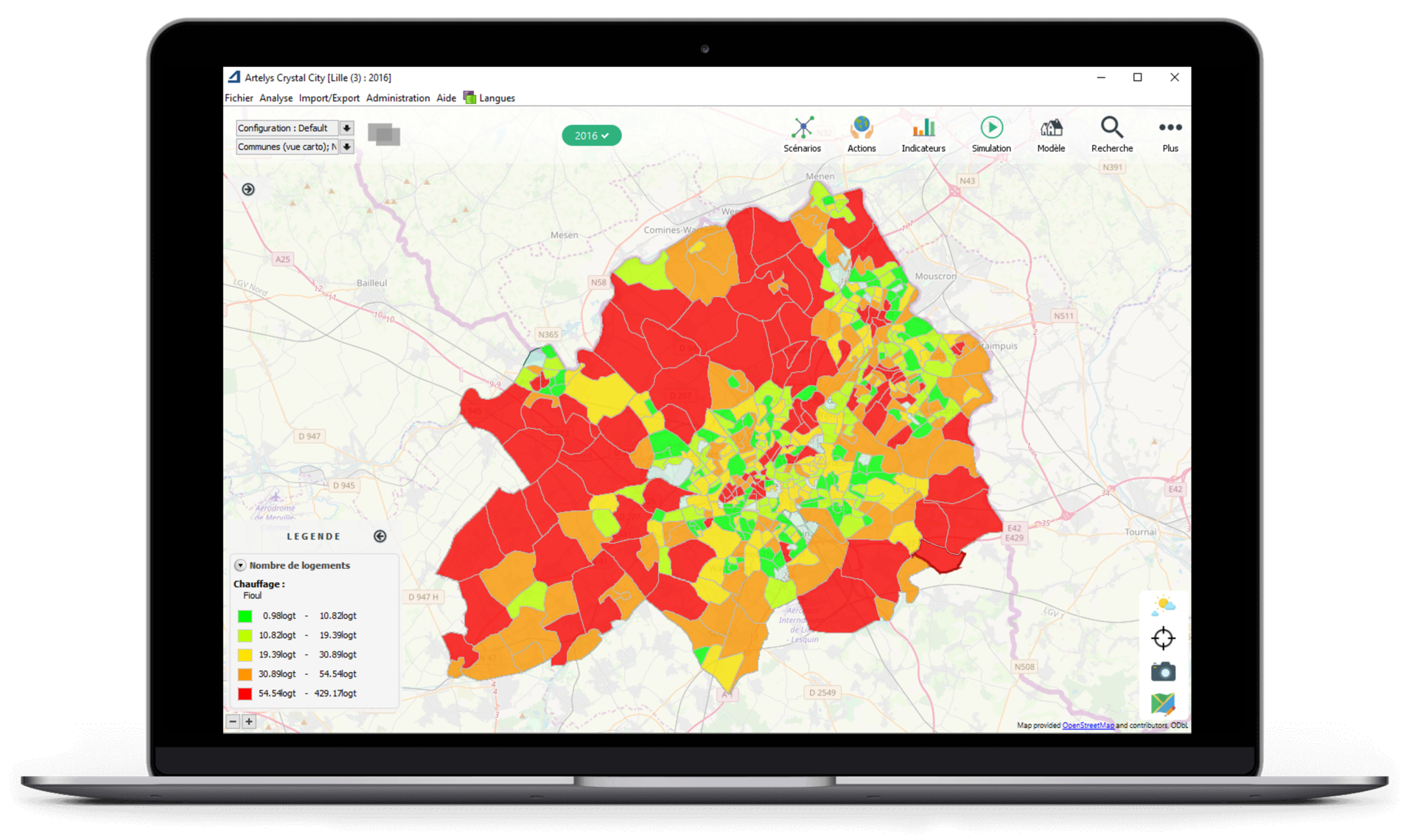The image size is (1415, 840).
Task: Click the Menen map label
Action: click(x=820, y=176)
